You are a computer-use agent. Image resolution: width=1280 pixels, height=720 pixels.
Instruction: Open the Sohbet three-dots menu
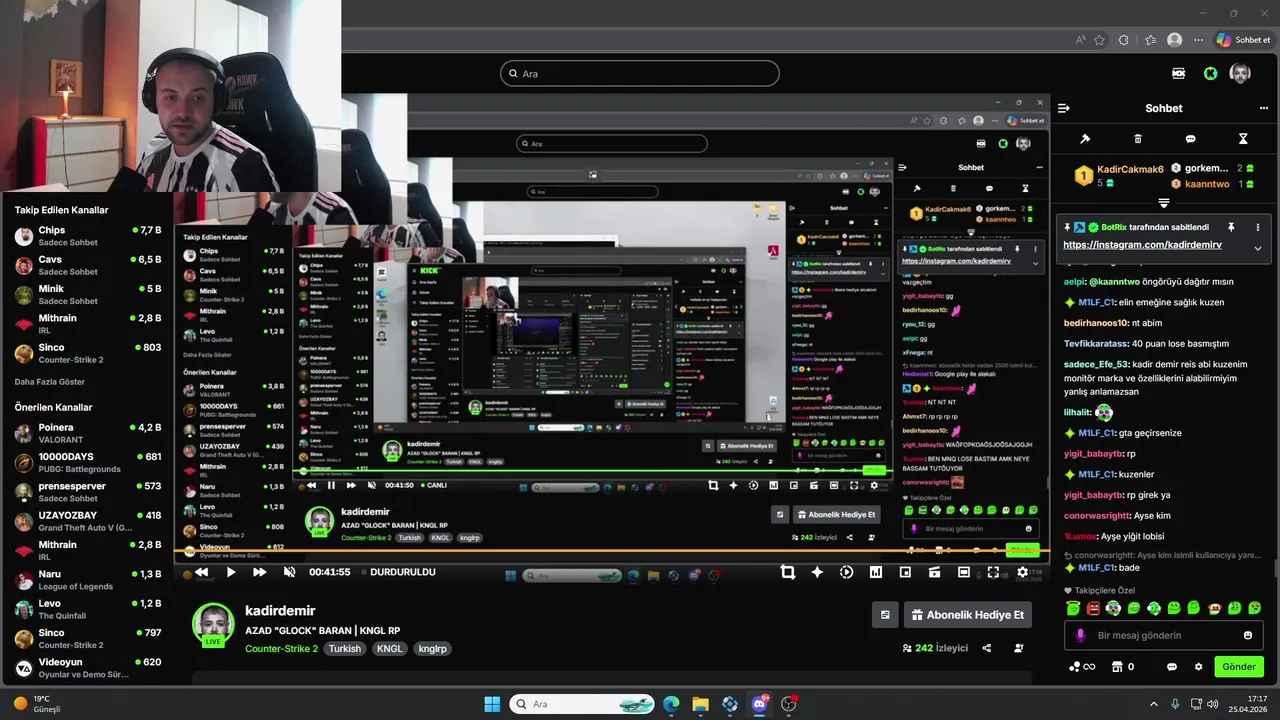[1263, 108]
